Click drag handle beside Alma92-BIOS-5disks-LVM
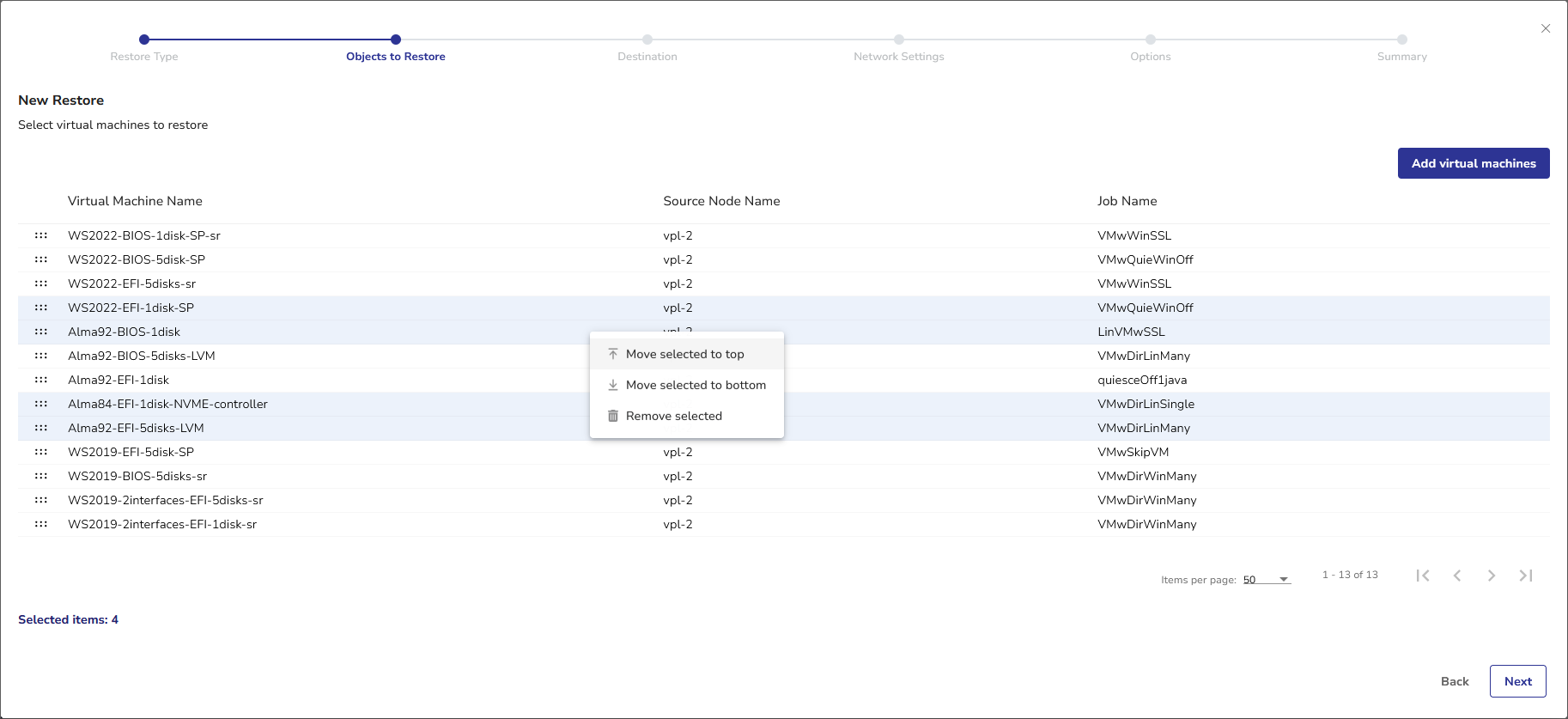This screenshot has width=1568, height=719. 41,356
